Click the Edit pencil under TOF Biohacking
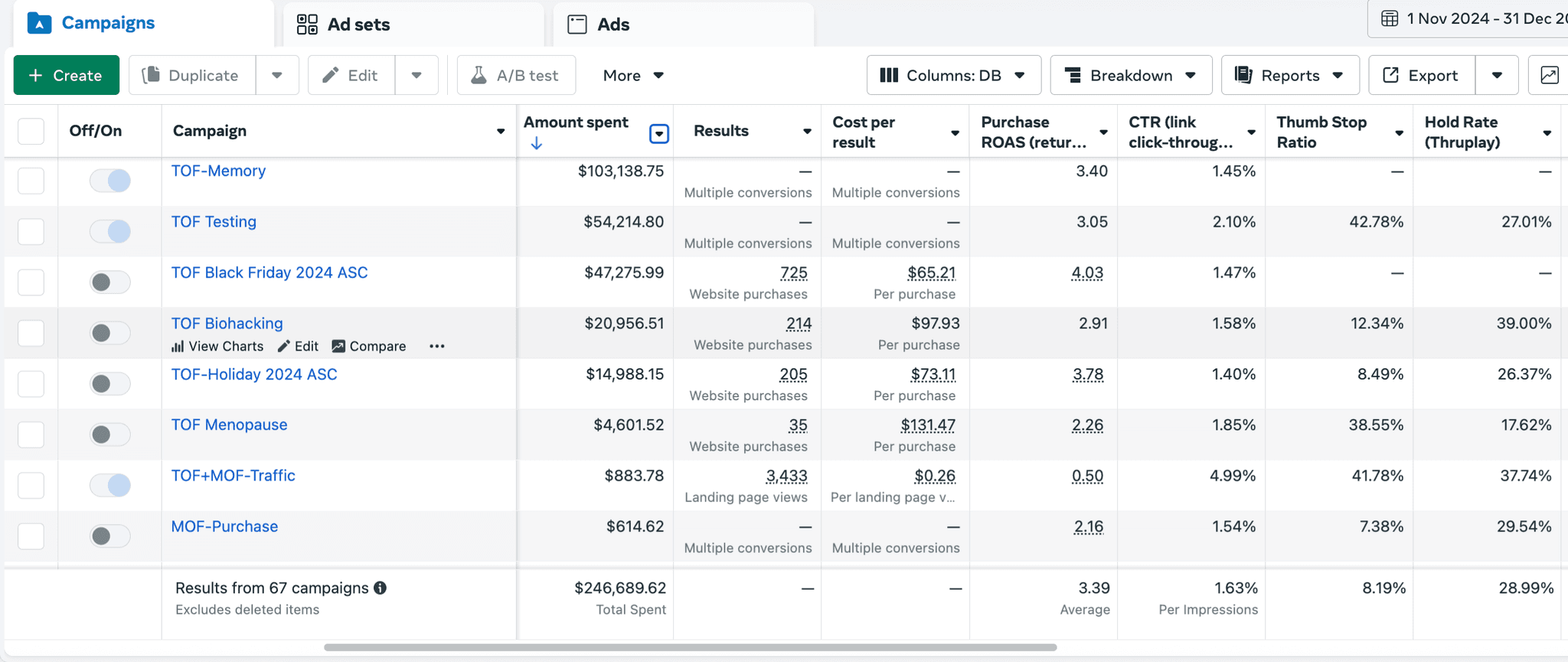This screenshot has height=662, width=1568. [284, 347]
